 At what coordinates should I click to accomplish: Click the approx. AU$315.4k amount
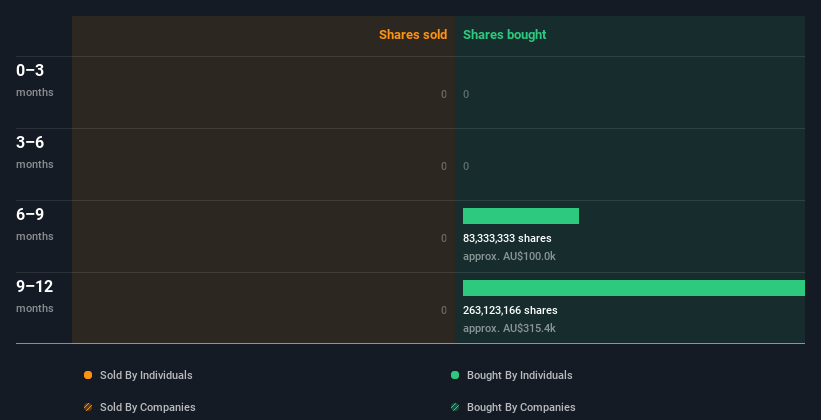tap(509, 328)
